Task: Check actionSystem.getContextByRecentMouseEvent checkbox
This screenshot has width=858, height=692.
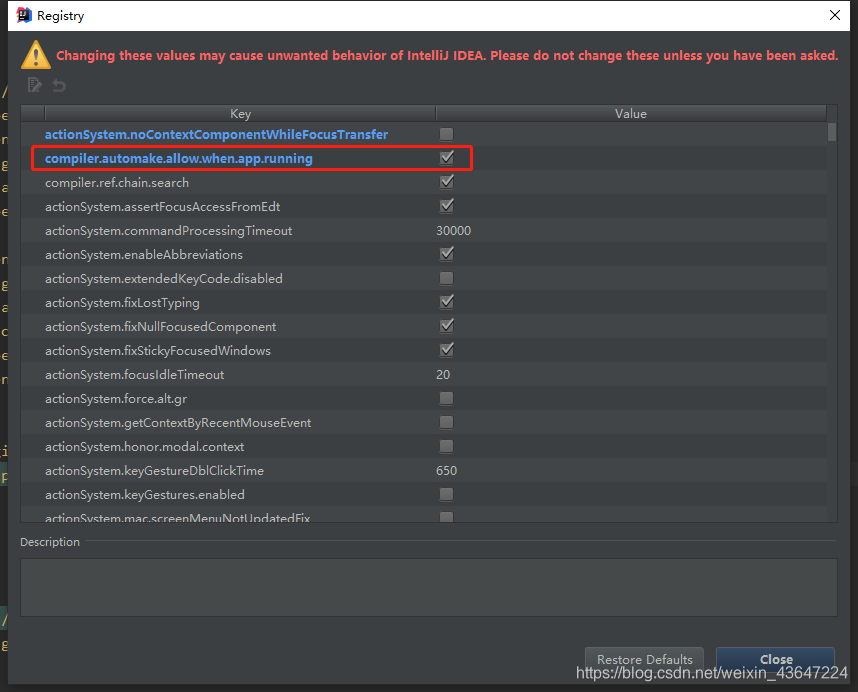Action: point(447,422)
